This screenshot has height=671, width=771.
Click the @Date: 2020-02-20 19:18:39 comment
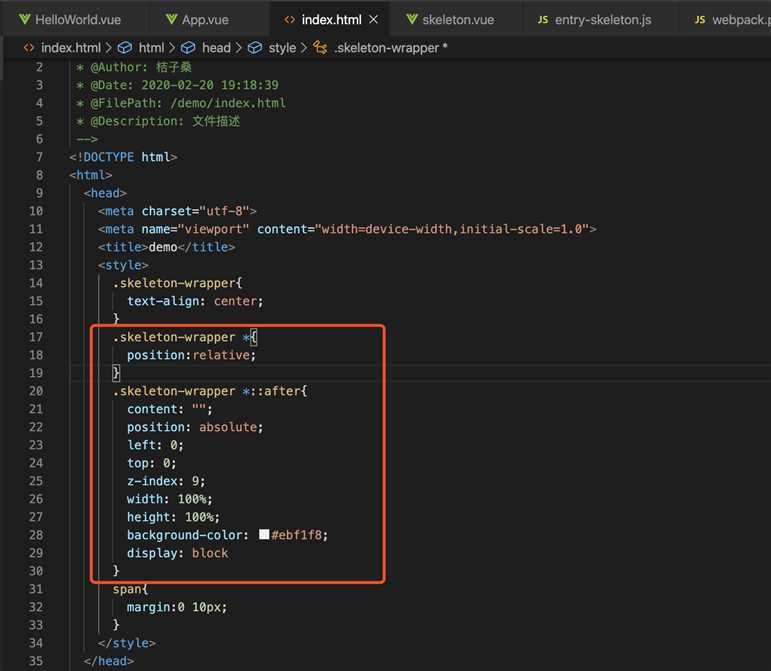click(178, 85)
